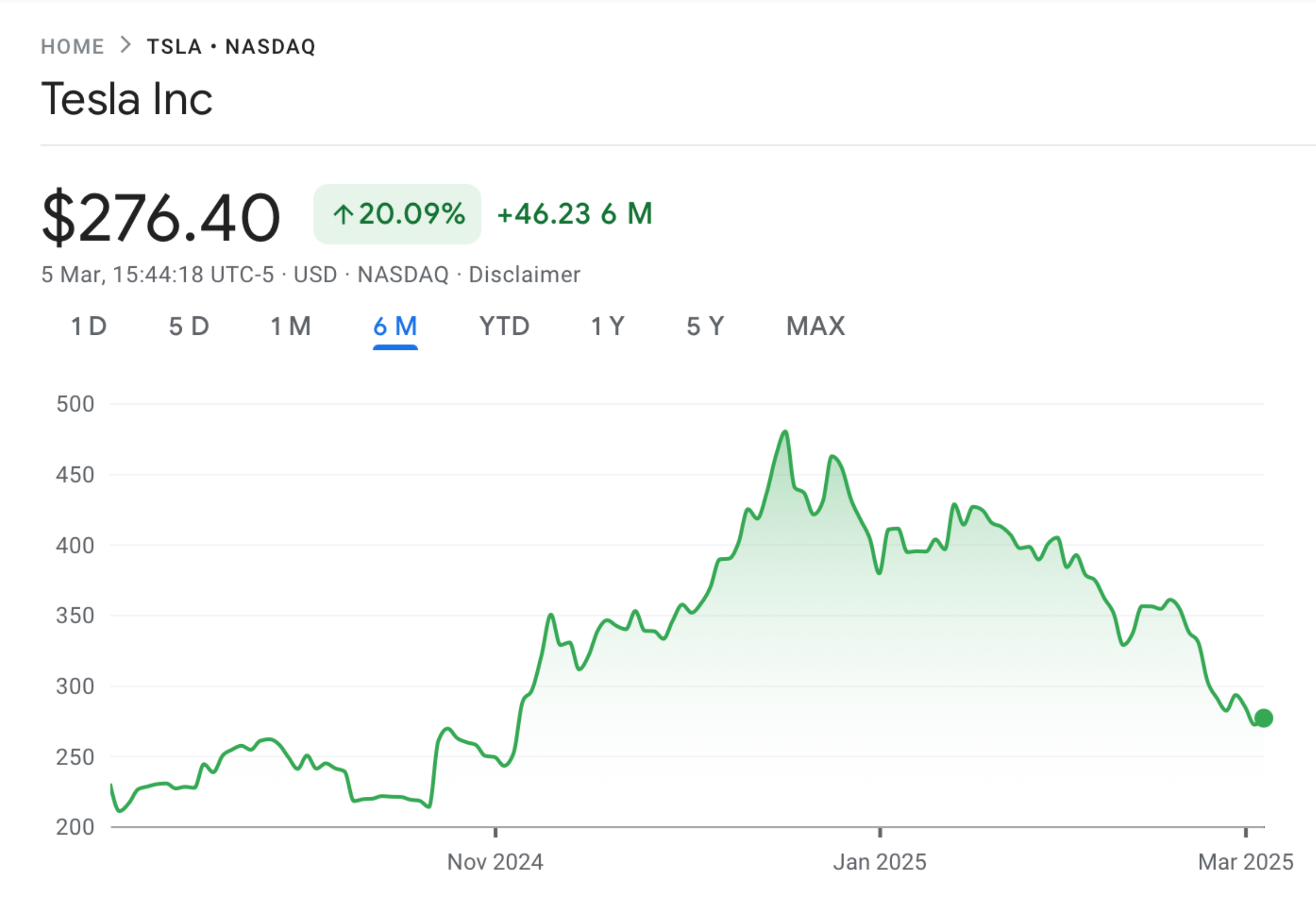Open the Disclaimer link

pyautogui.click(x=524, y=274)
